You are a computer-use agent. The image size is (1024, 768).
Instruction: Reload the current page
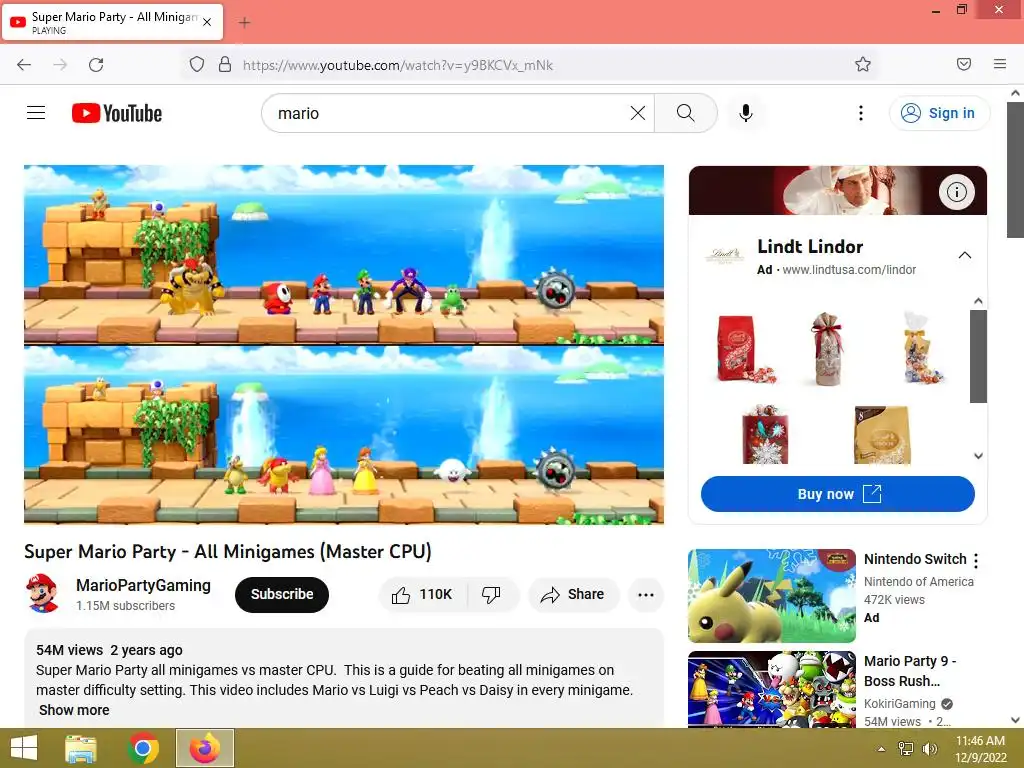point(96,65)
